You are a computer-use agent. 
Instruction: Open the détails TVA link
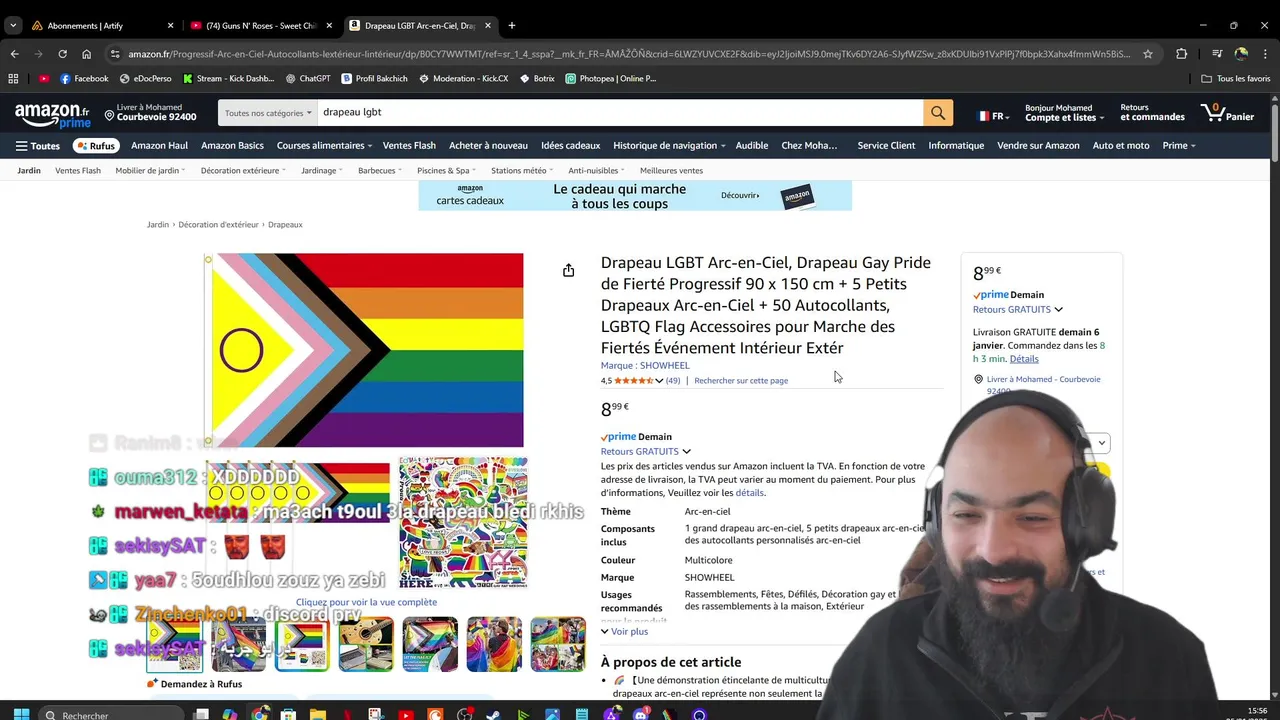[750, 492]
